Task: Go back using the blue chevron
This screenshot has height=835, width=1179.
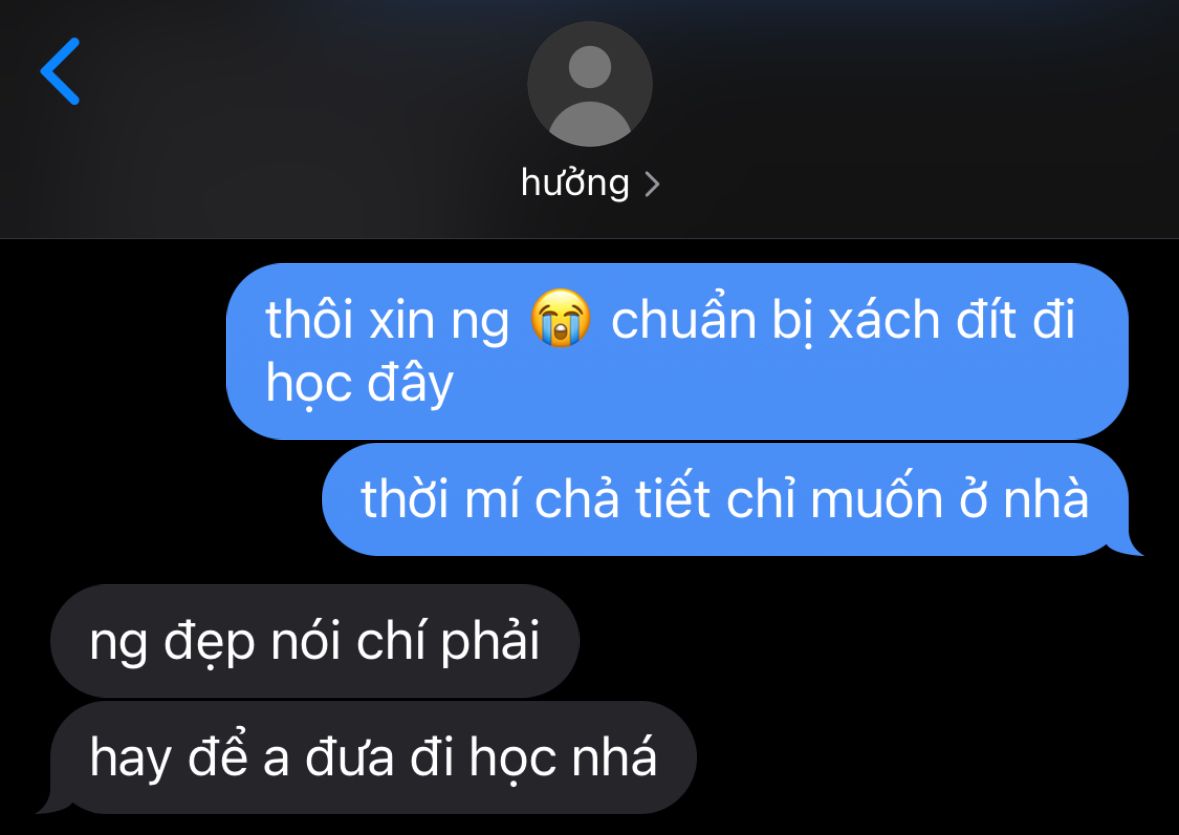Action: pyautogui.click(x=60, y=71)
